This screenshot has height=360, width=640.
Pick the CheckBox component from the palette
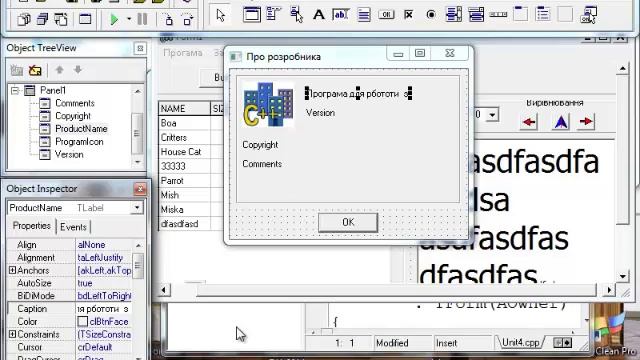[408, 15]
